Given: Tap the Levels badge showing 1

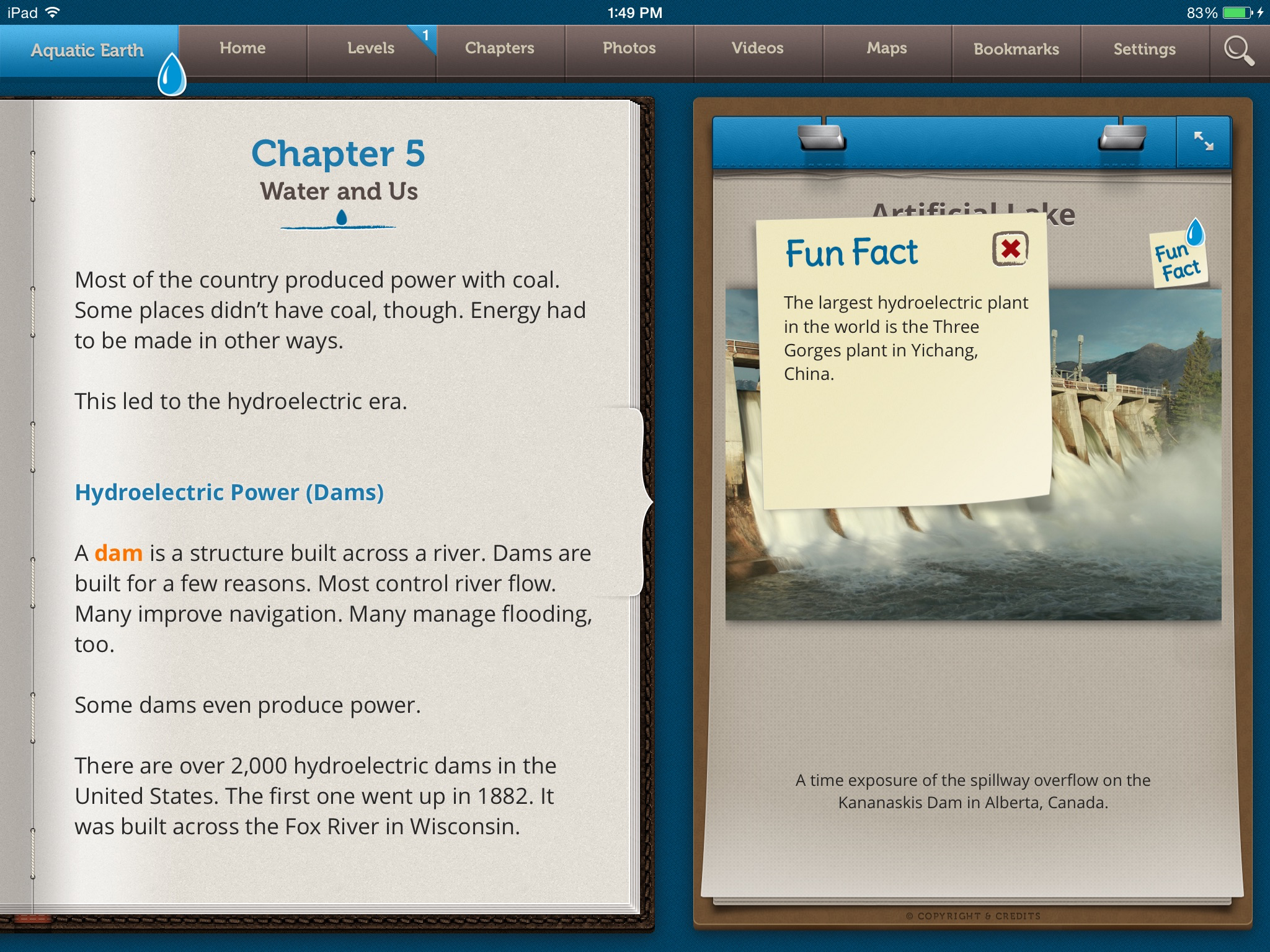Looking at the screenshot, I should click(x=425, y=36).
